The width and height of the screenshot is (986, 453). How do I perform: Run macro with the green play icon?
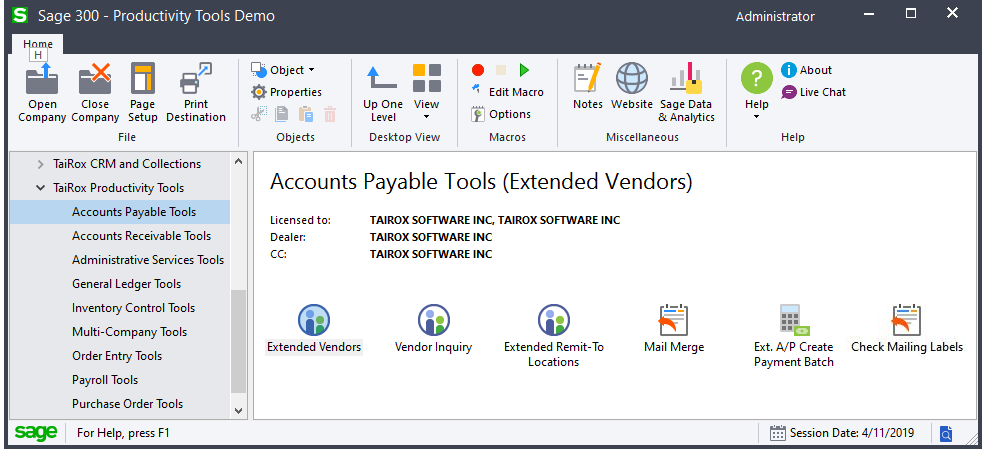(x=524, y=70)
